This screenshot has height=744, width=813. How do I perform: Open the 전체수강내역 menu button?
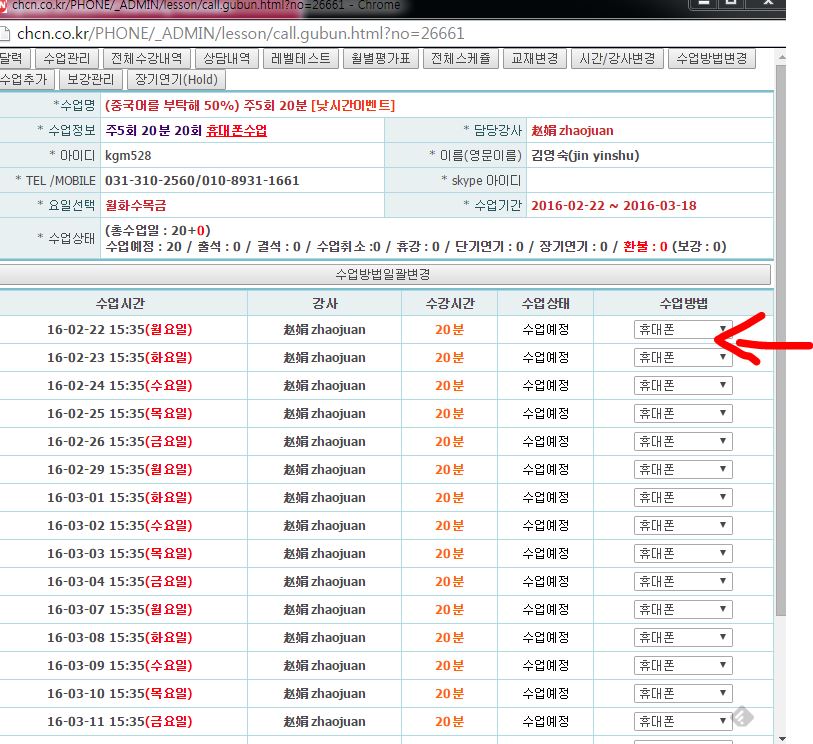click(x=145, y=59)
